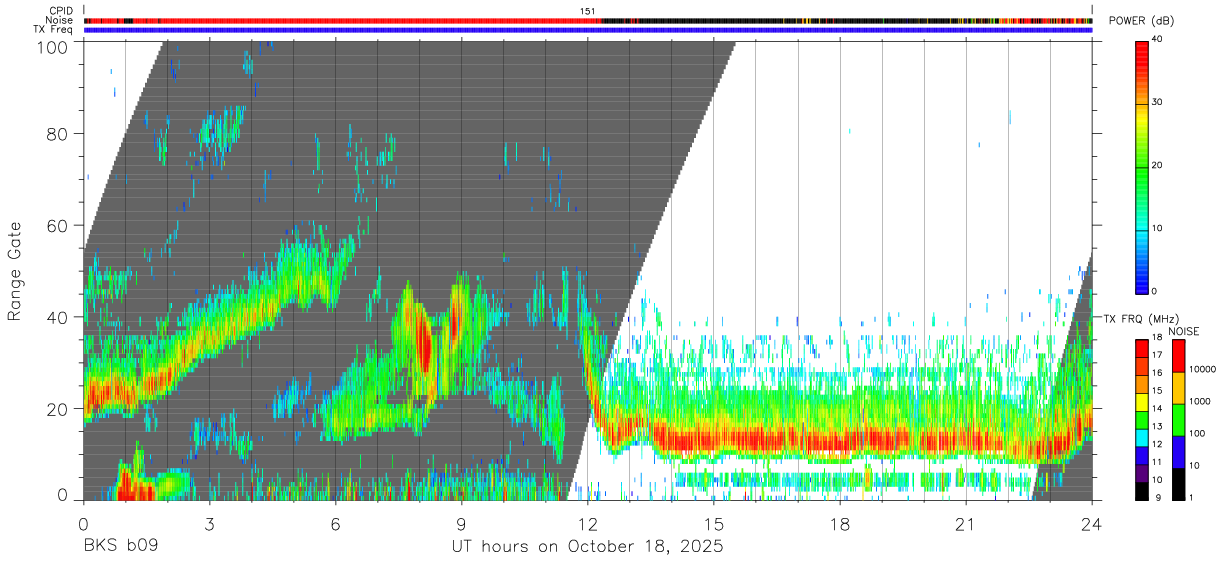Click the 12 tick on UT hours axis
This screenshot has width=1228, height=567.
[588, 524]
